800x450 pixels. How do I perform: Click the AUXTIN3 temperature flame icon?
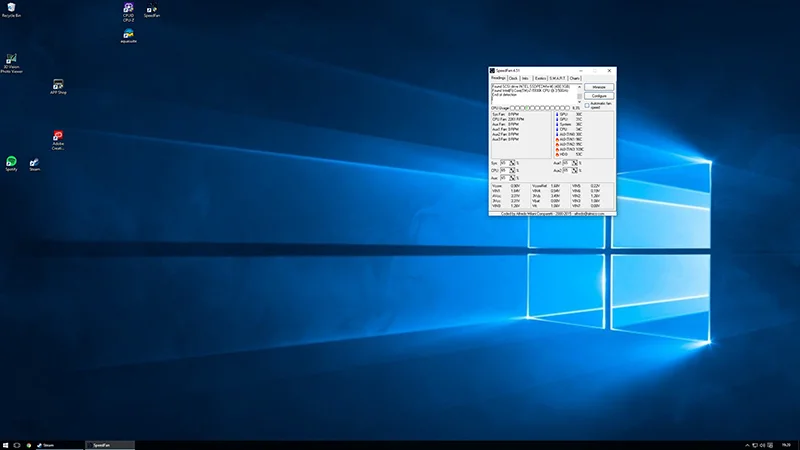point(557,149)
